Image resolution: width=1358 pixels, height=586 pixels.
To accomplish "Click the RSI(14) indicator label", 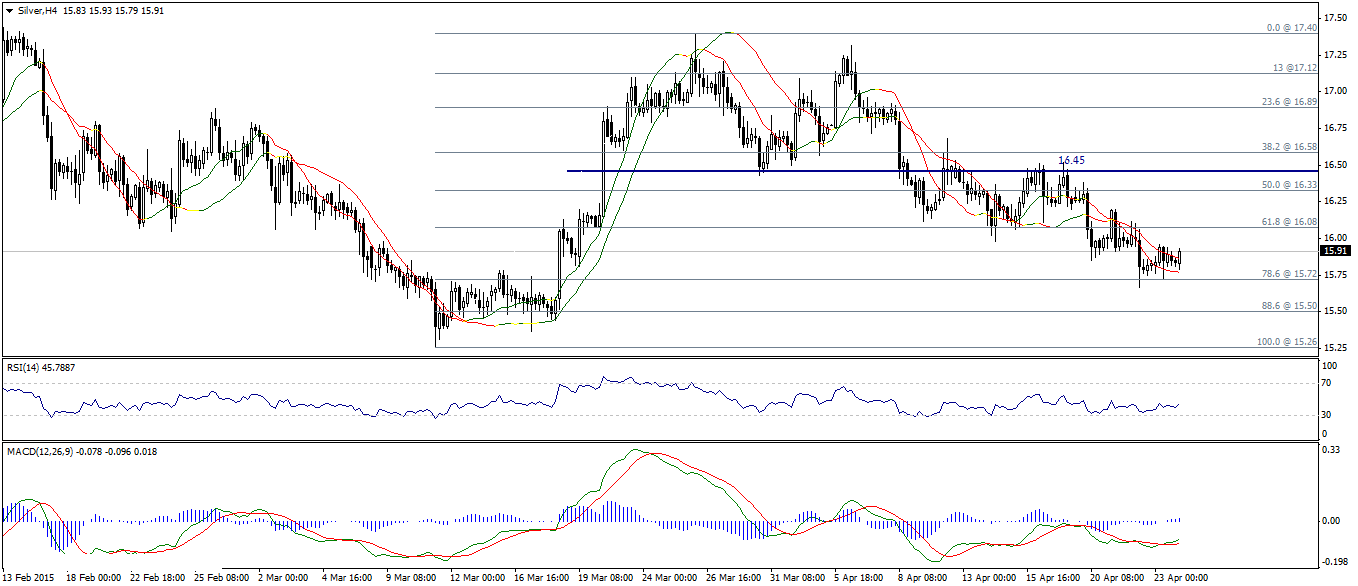I will coord(40,368).
